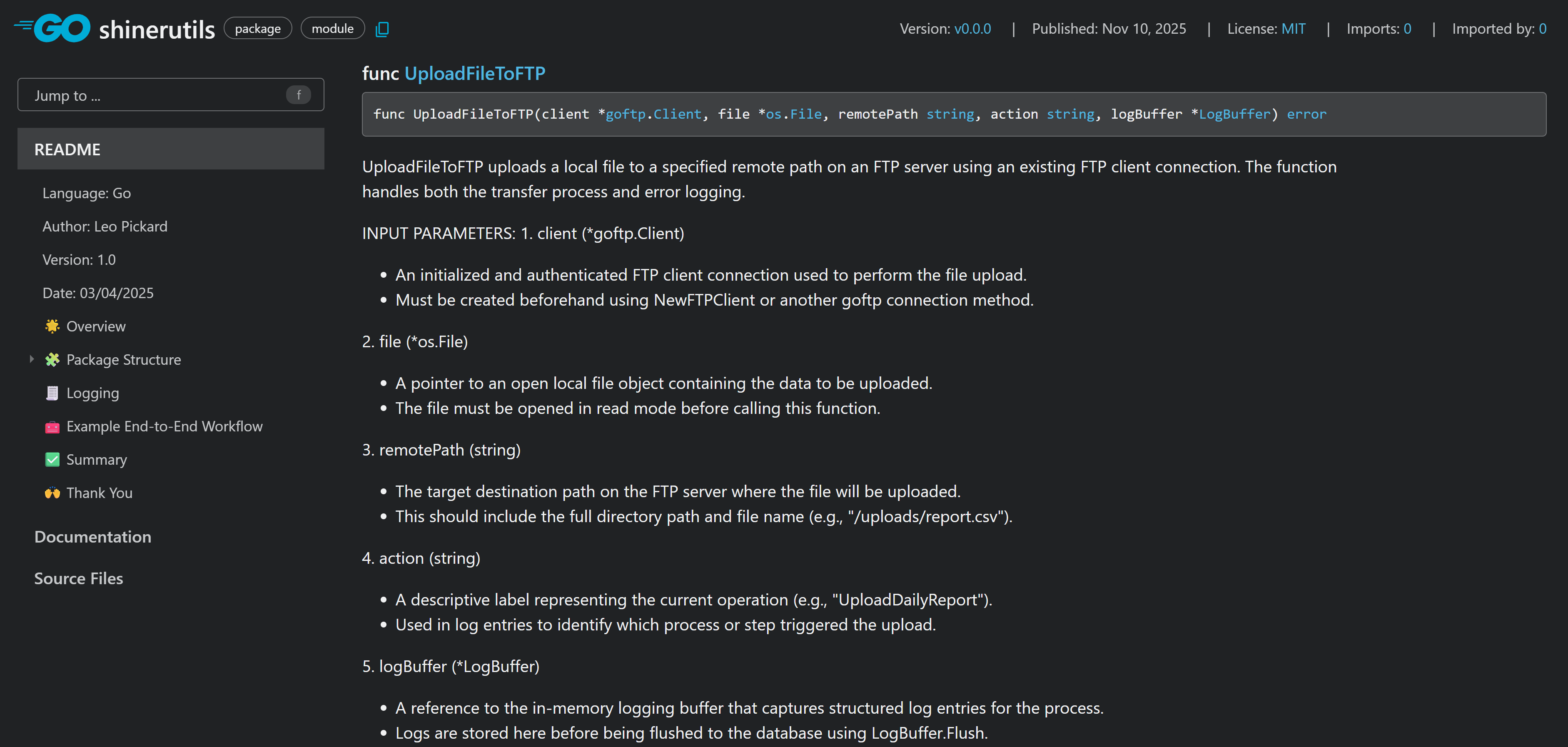Screen dimensions: 1568x747
Task: Click the puzzle icon beside Package Structure
Action: (52, 360)
